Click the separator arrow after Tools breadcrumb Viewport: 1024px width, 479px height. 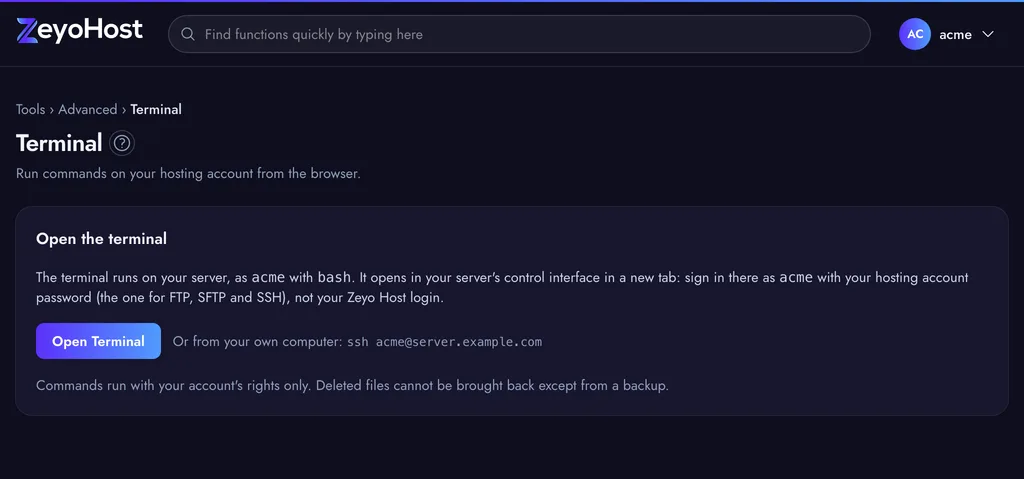[52, 109]
